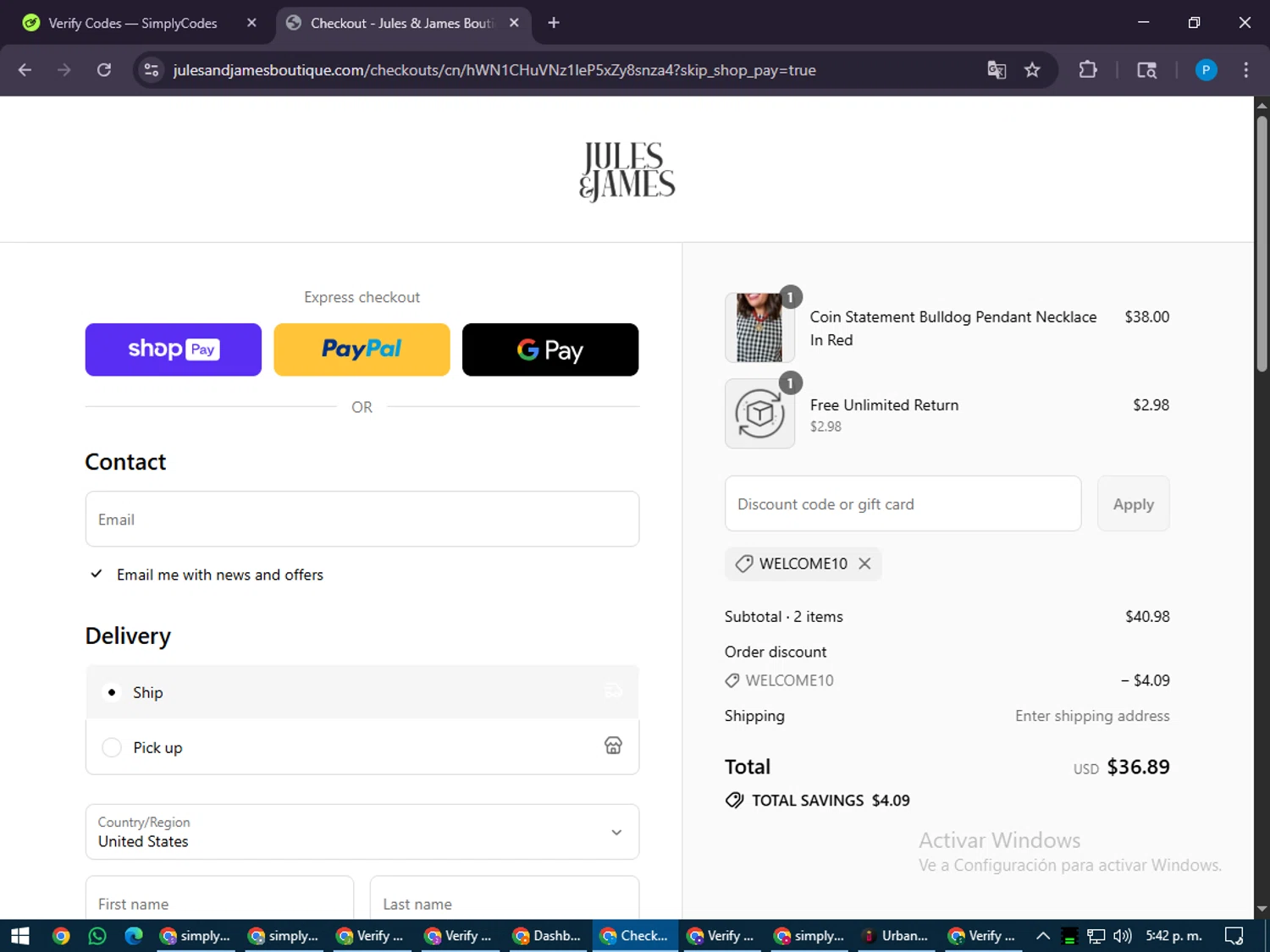The image size is (1270, 952).
Task: Click the Jules & James logo
Action: pos(627,171)
